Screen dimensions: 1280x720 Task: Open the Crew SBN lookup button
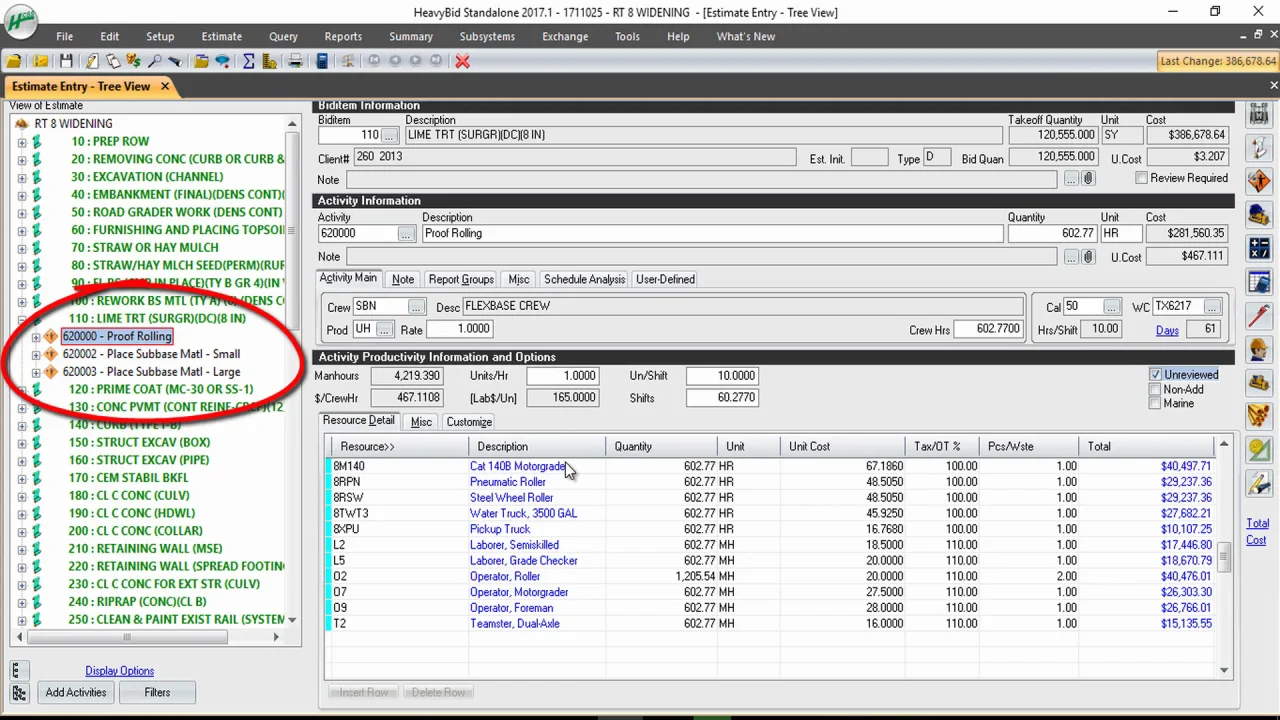coord(416,307)
